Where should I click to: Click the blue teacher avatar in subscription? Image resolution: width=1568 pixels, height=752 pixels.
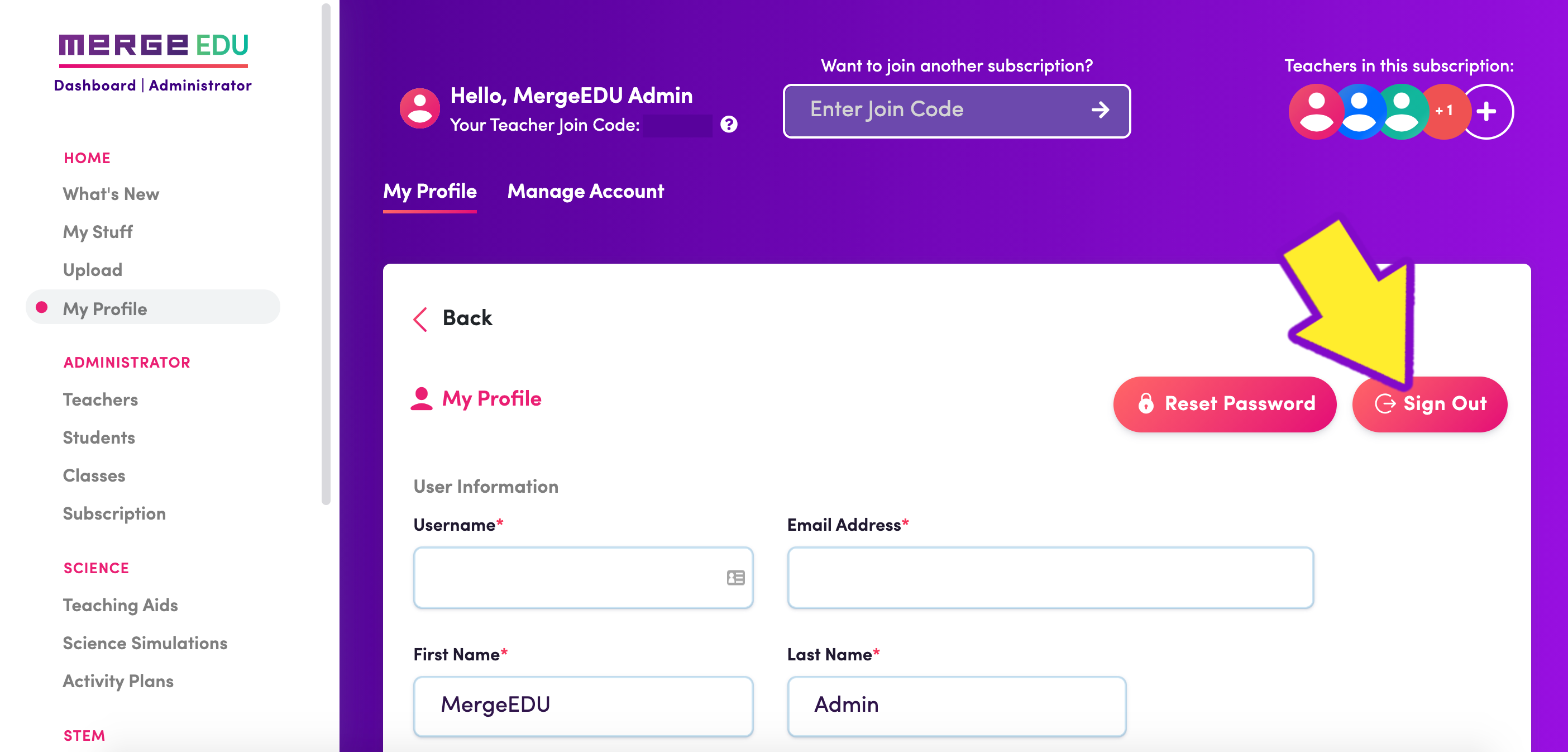1359,111
